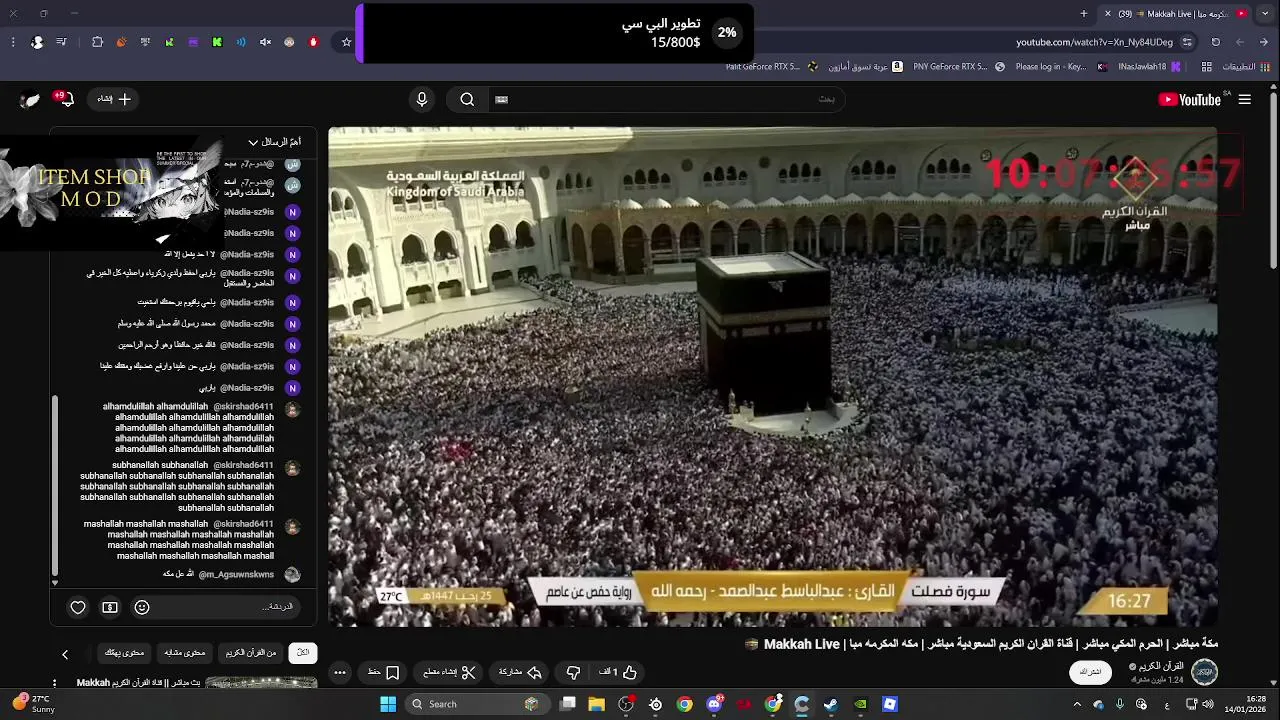The image size is (1280, 720).
Task: Click the @skirshad6411 subhanallah chat message
Action: pos(189,487)
